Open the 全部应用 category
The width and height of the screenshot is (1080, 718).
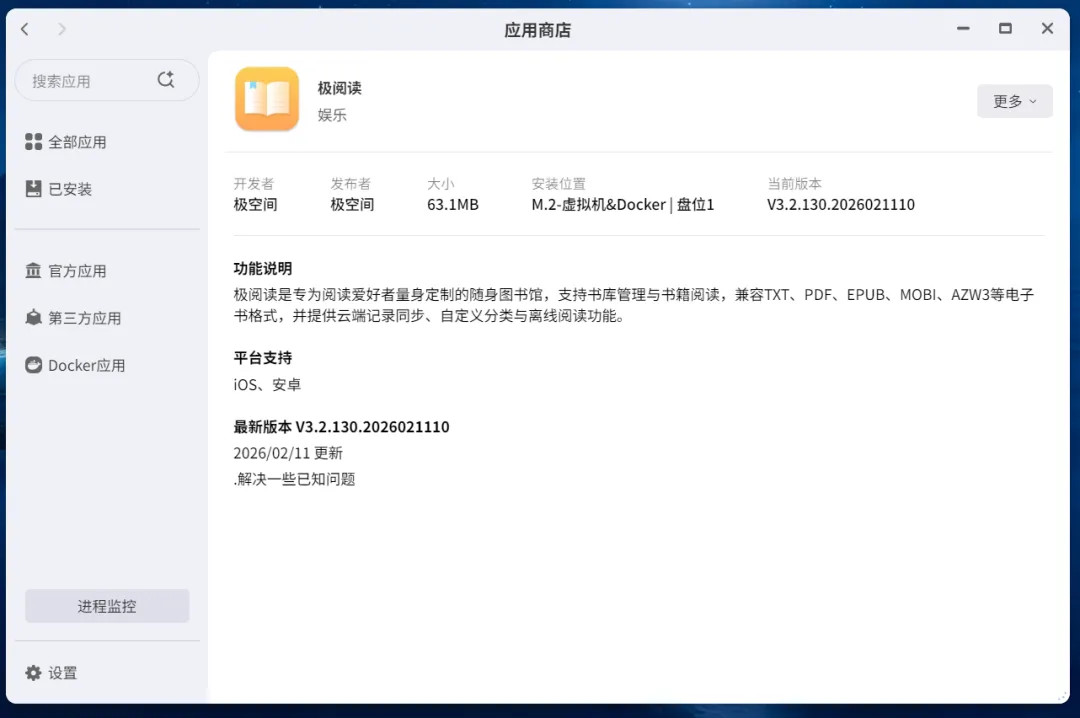(66, 142)
